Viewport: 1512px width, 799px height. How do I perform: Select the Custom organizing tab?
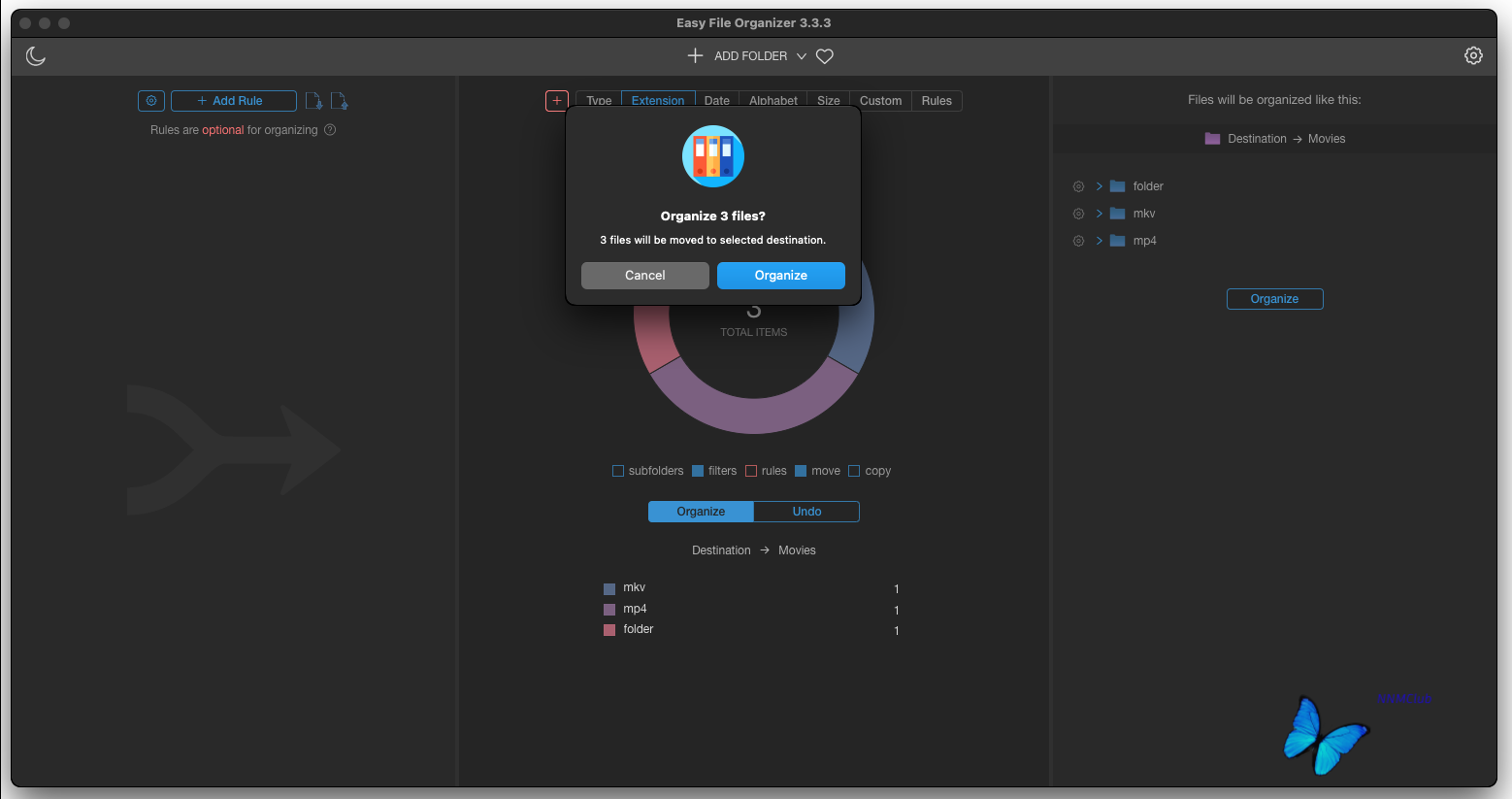coord(879,100)
